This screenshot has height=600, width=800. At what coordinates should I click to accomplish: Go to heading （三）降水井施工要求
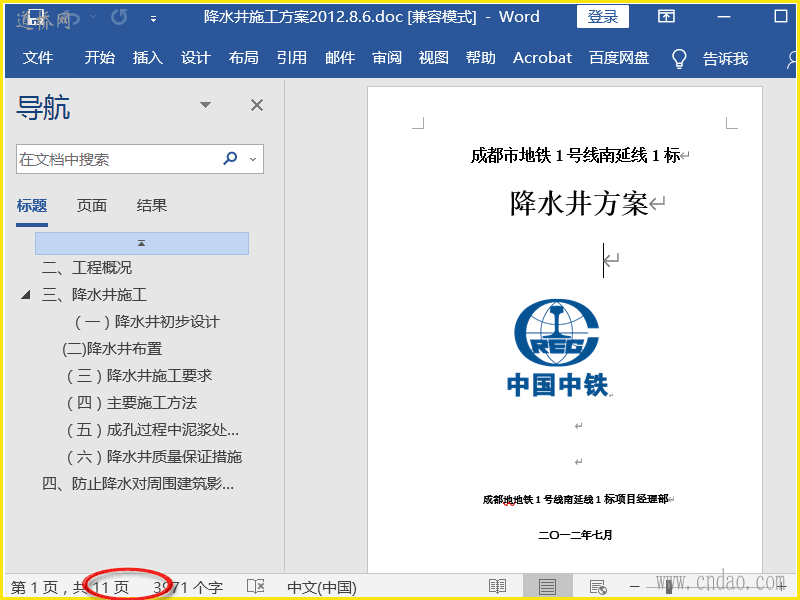[x=139, y=376]
